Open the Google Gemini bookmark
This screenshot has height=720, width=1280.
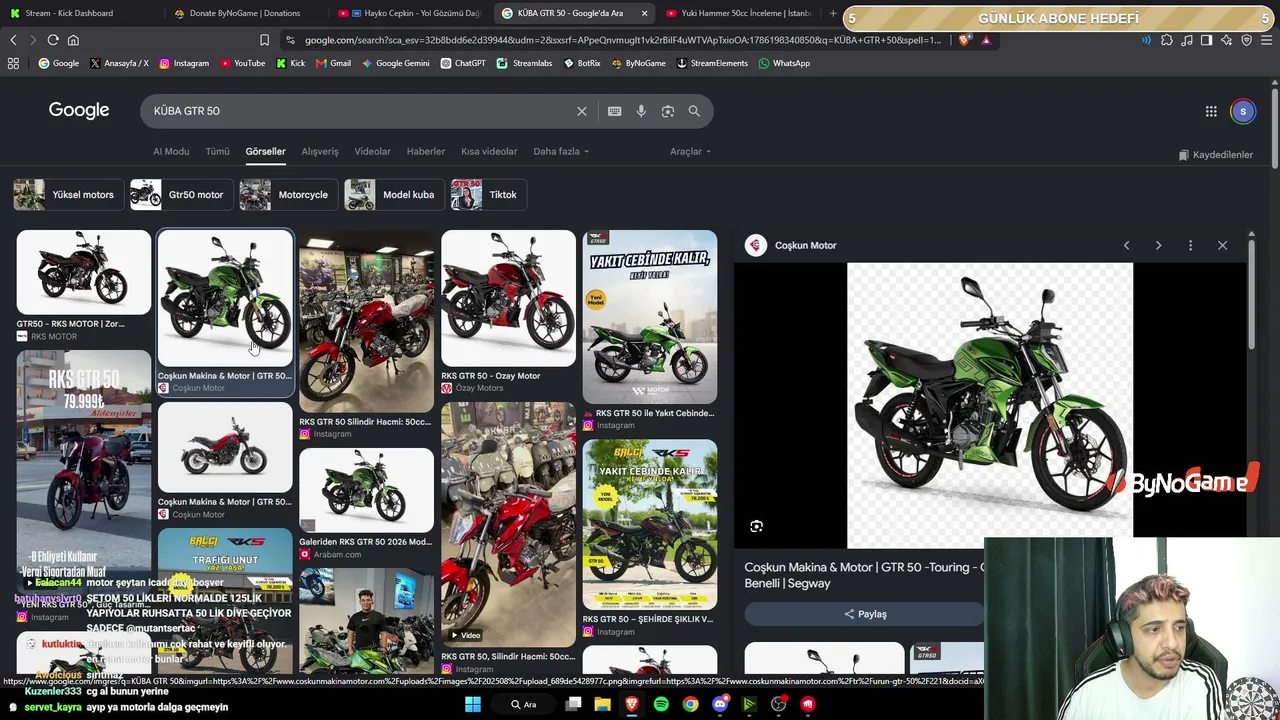click(x=395, y=63)
